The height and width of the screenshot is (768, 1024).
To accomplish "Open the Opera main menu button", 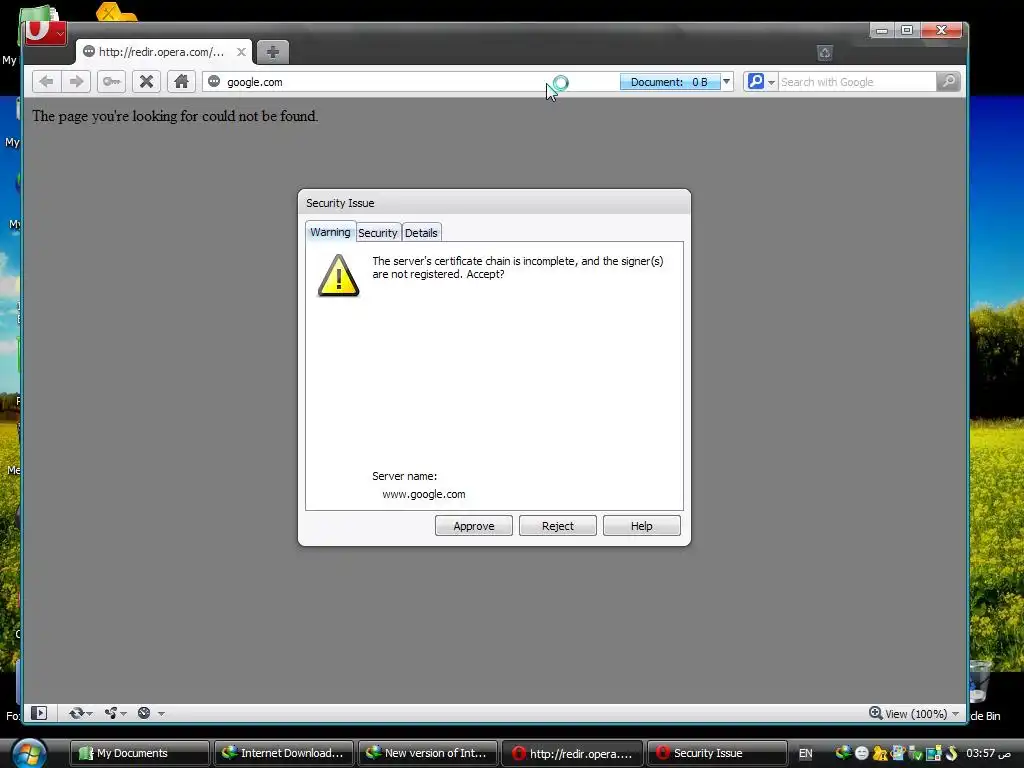I will click(x=45, y=31).
